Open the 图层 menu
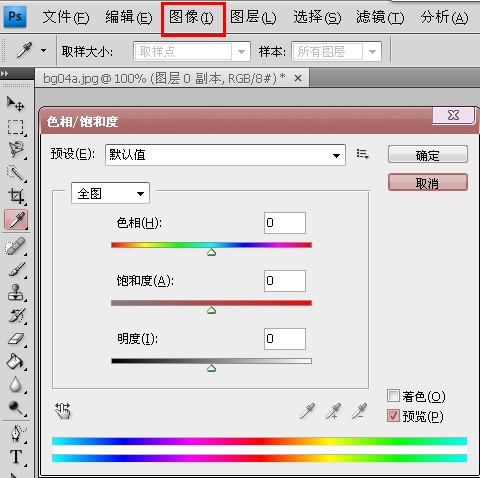The width and height of the screenshot is (480, 478). coord(253,17)
